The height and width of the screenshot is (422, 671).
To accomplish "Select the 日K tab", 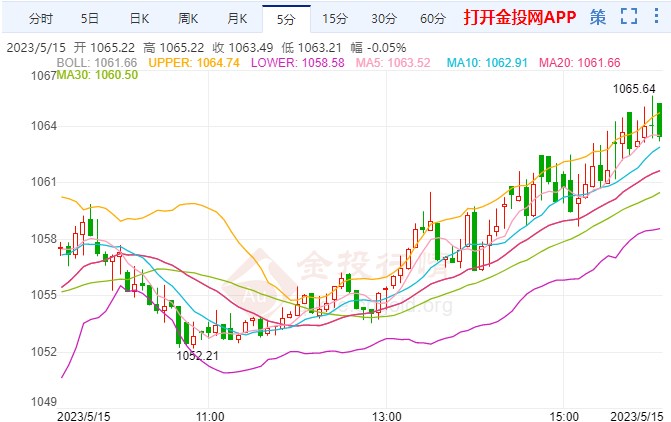I will 140,19.
